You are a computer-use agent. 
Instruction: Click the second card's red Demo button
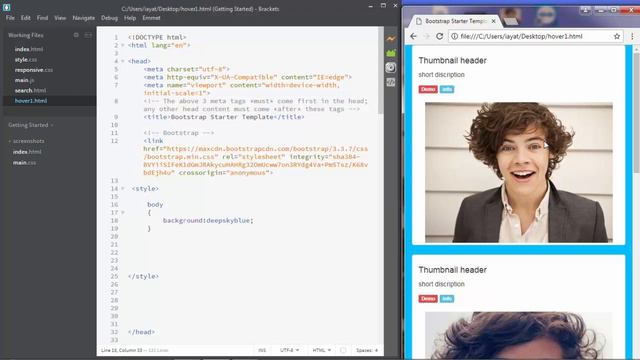pyautogui.click(x=428, y=299)
